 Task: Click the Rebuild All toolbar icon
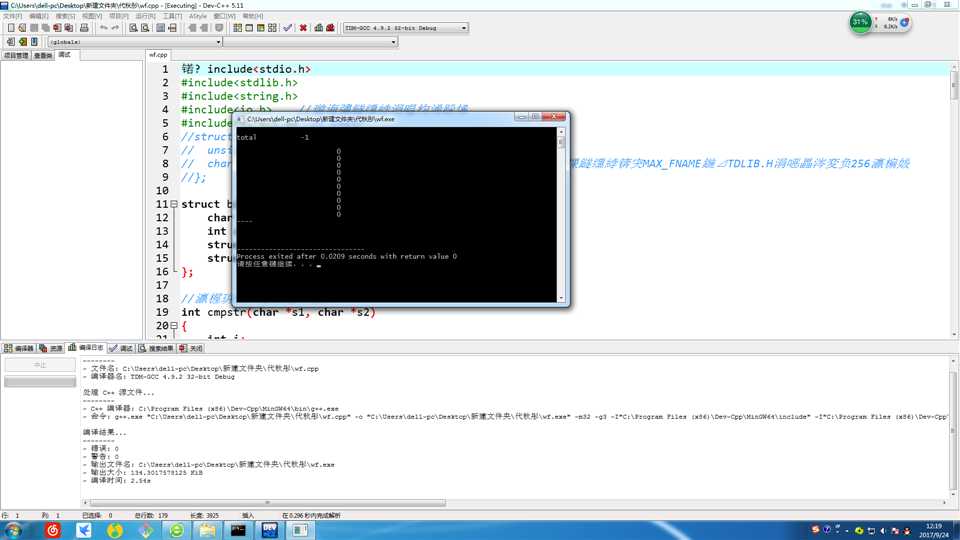pos(272,28)
